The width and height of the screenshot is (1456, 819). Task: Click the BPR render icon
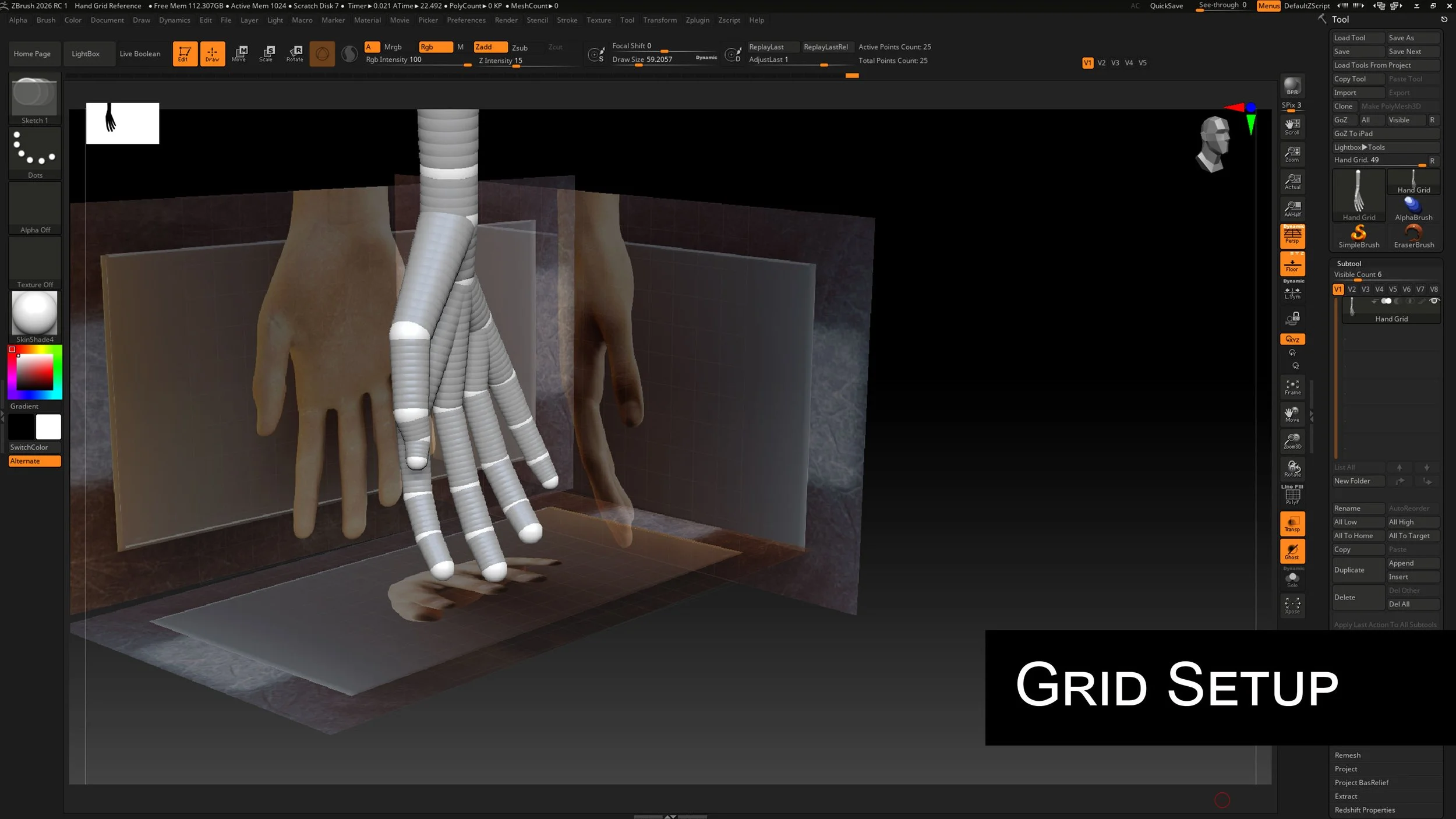tap(1292, 86)
